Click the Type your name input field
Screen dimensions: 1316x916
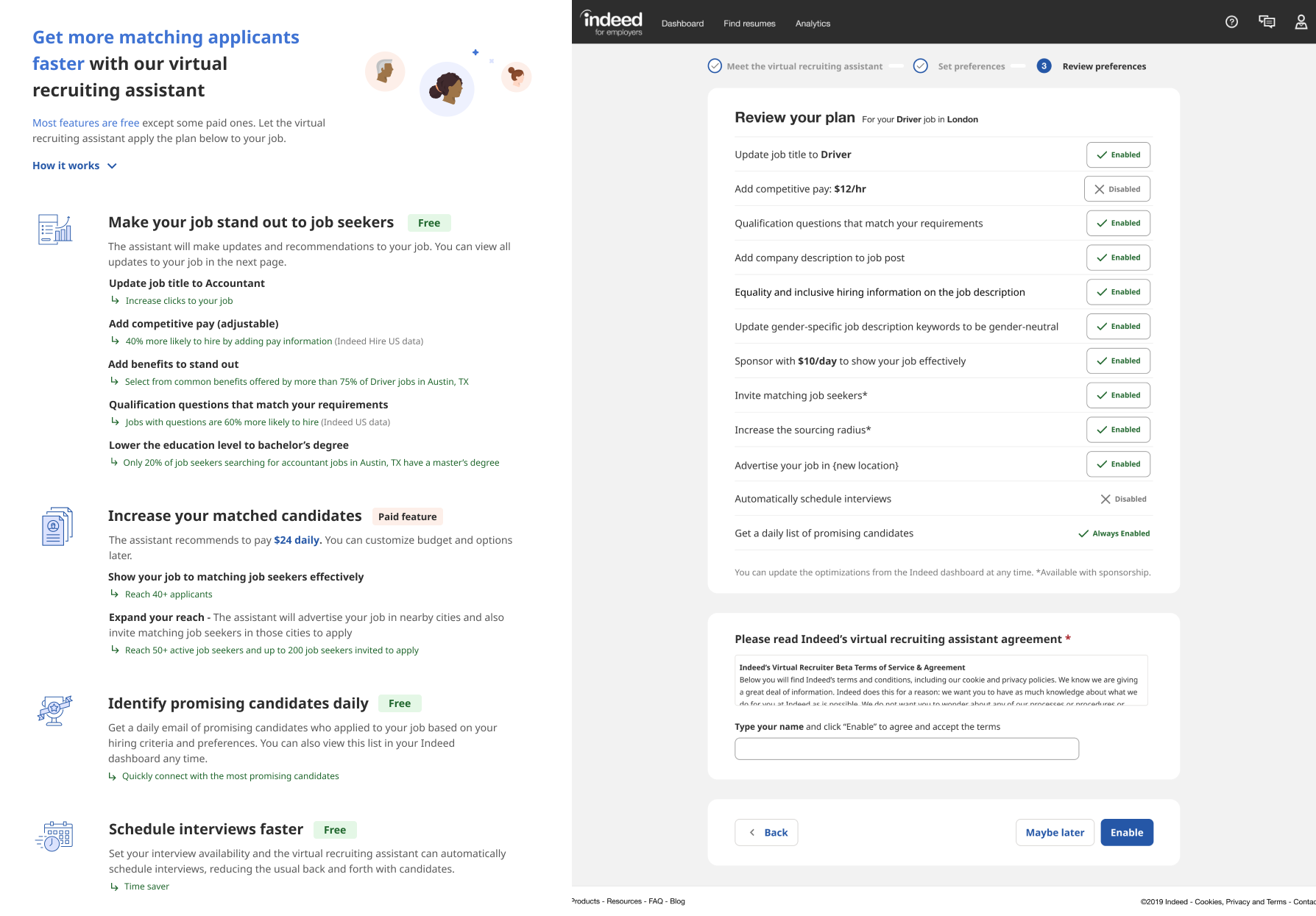point(907,749)
